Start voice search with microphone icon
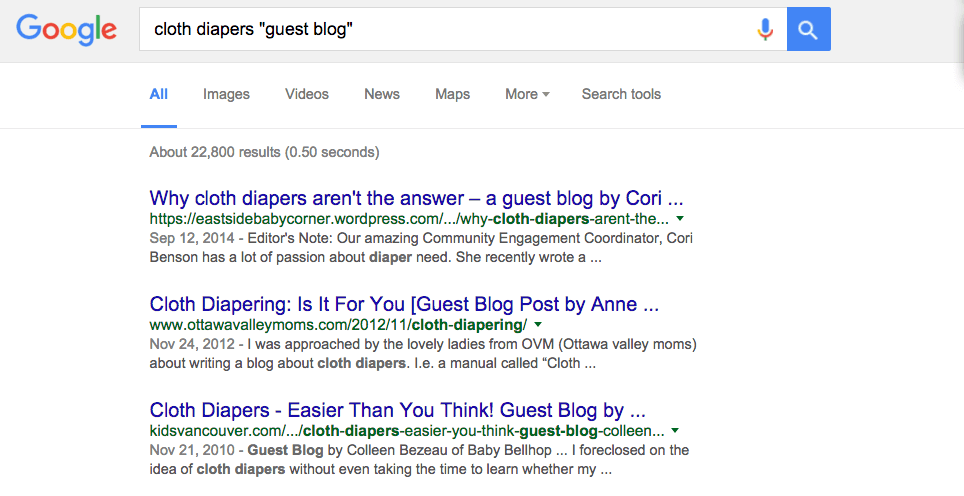The image size is (964, 496). click(765, 29)
